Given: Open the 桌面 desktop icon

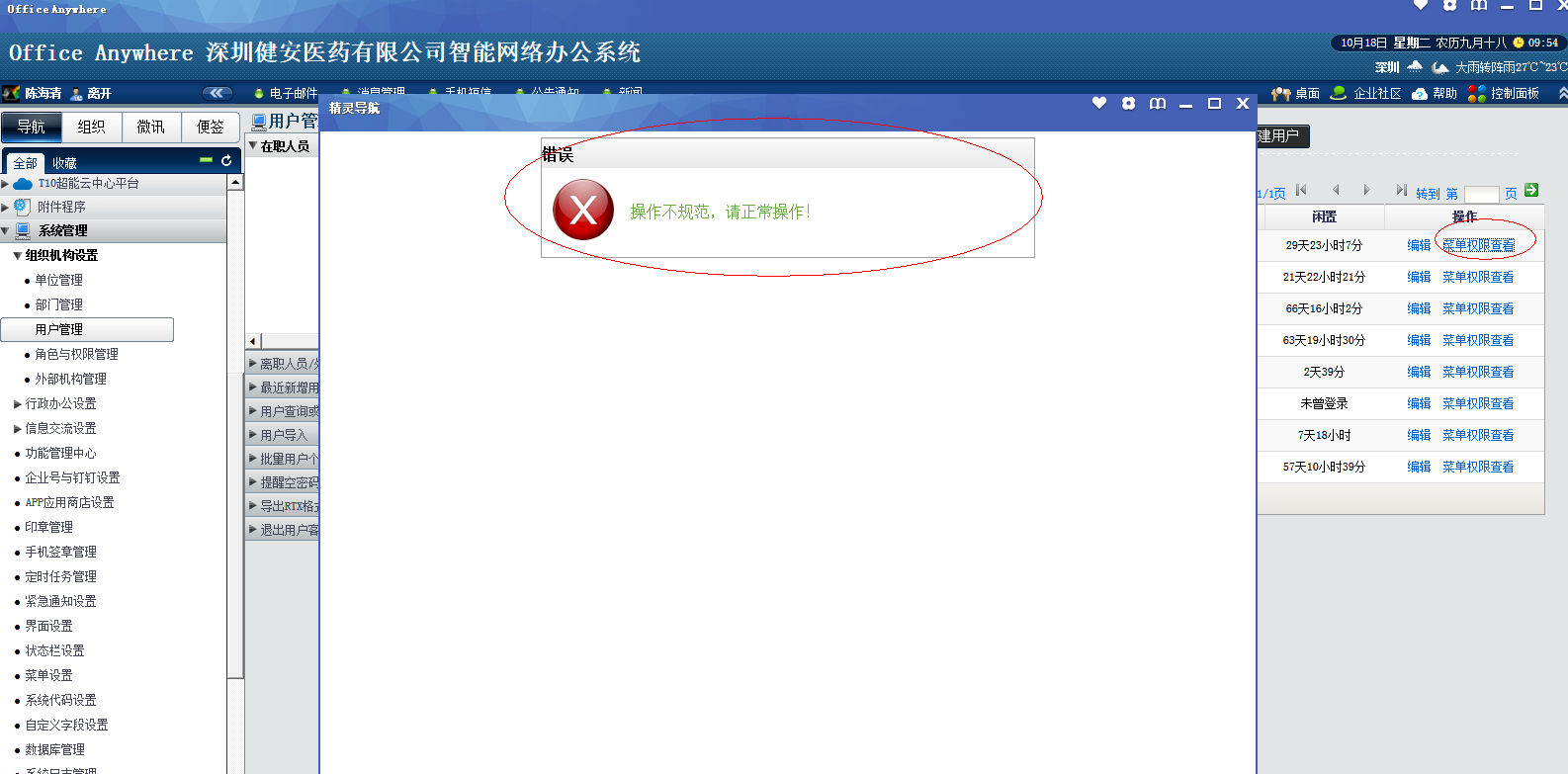Looking at the screenshot, I should pos(1281,93).
